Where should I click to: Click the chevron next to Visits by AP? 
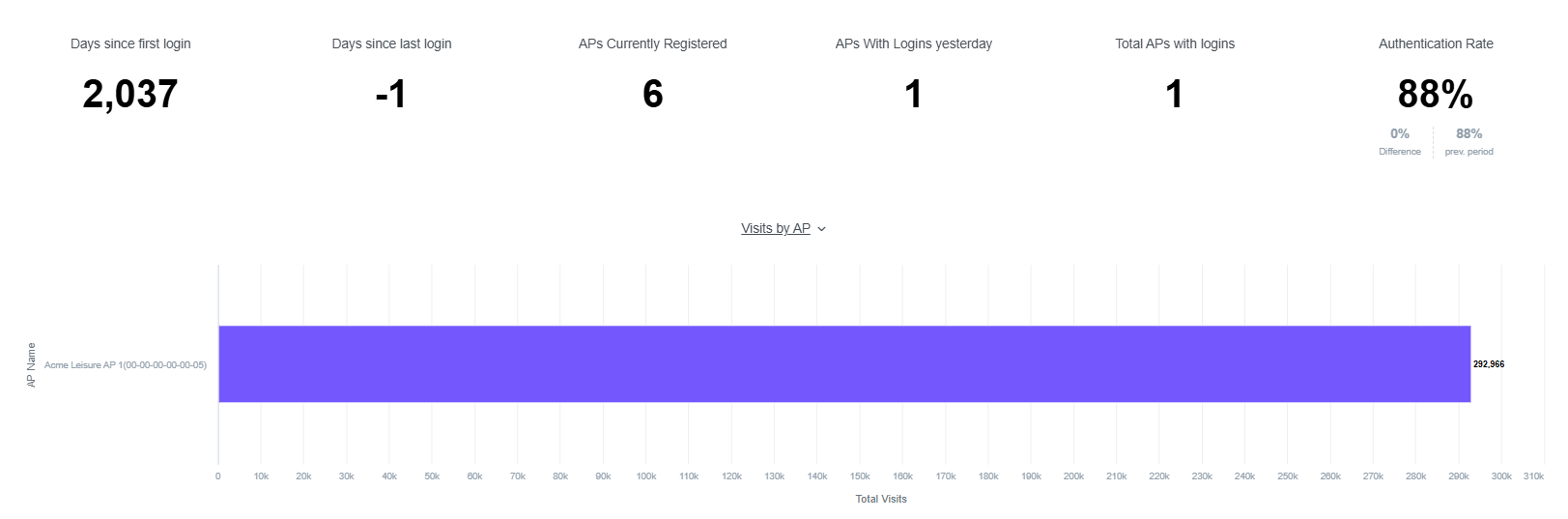click(821, 229)
